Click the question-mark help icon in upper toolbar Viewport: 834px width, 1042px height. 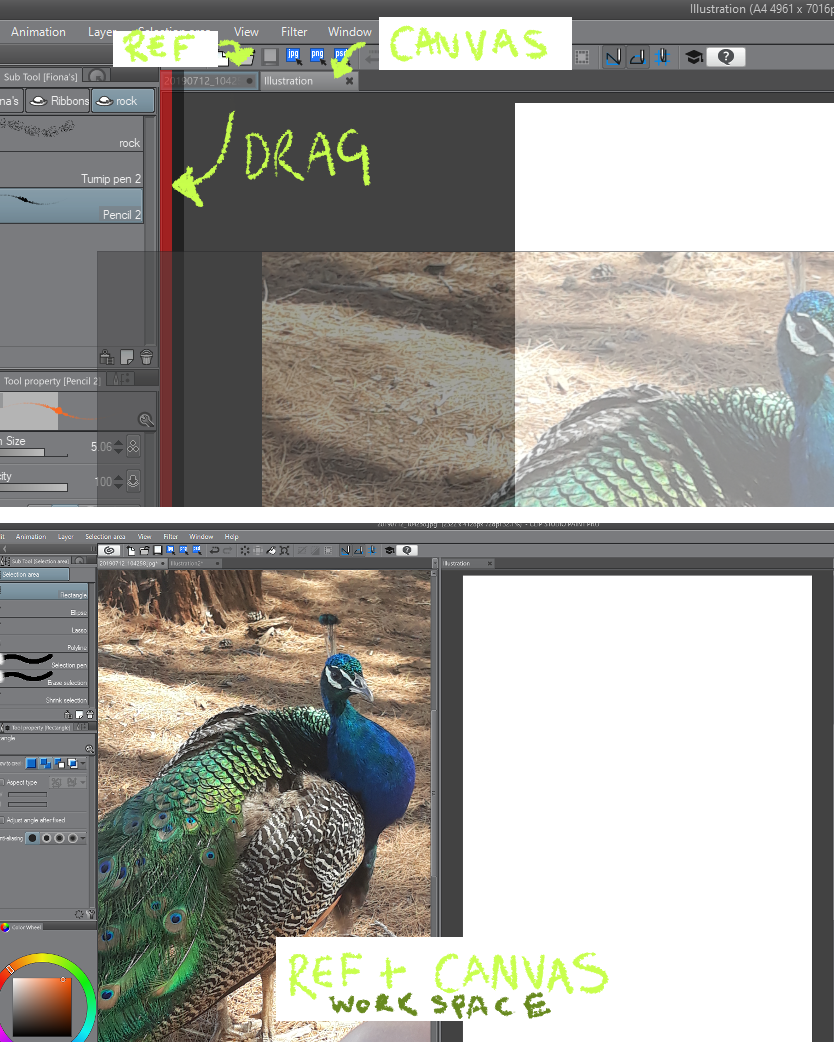726,57
